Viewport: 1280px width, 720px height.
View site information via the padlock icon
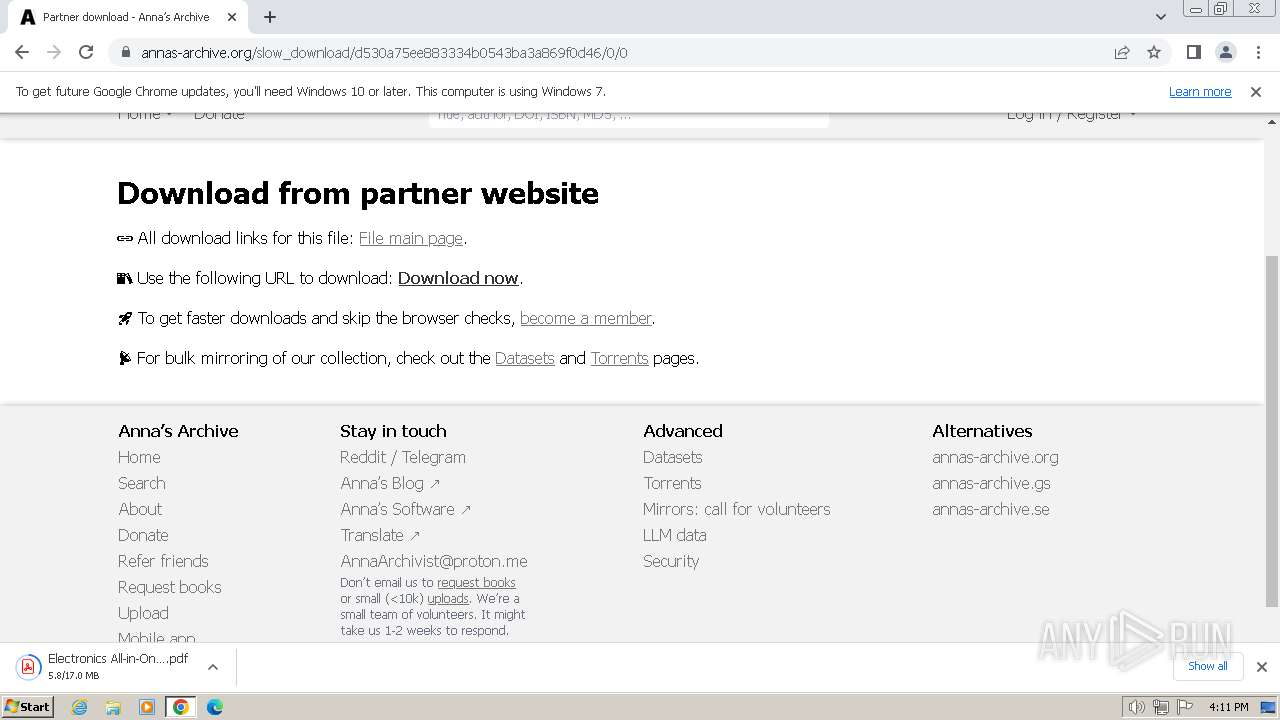(x=125, y=52)
